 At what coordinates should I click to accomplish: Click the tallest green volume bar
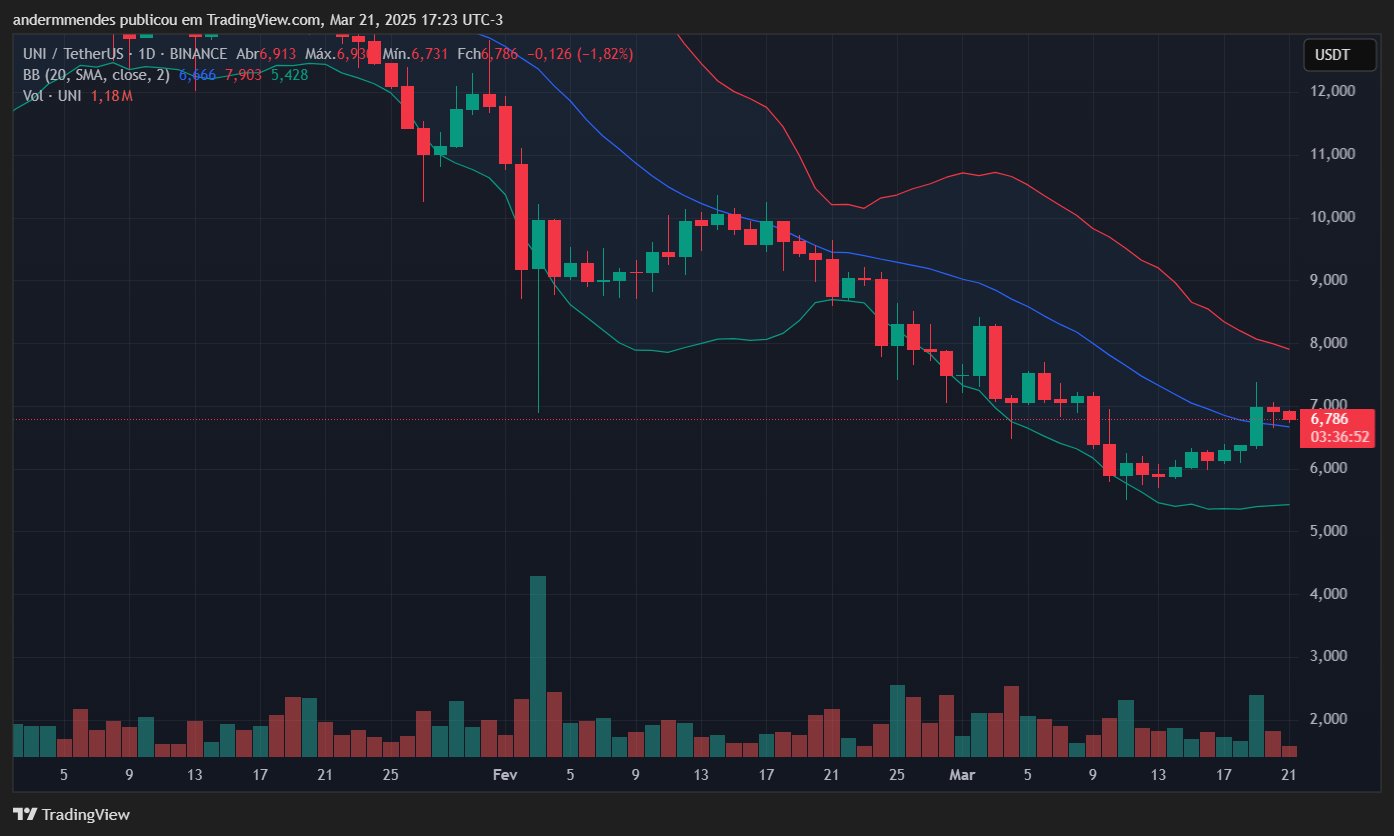tap(538, 666)
